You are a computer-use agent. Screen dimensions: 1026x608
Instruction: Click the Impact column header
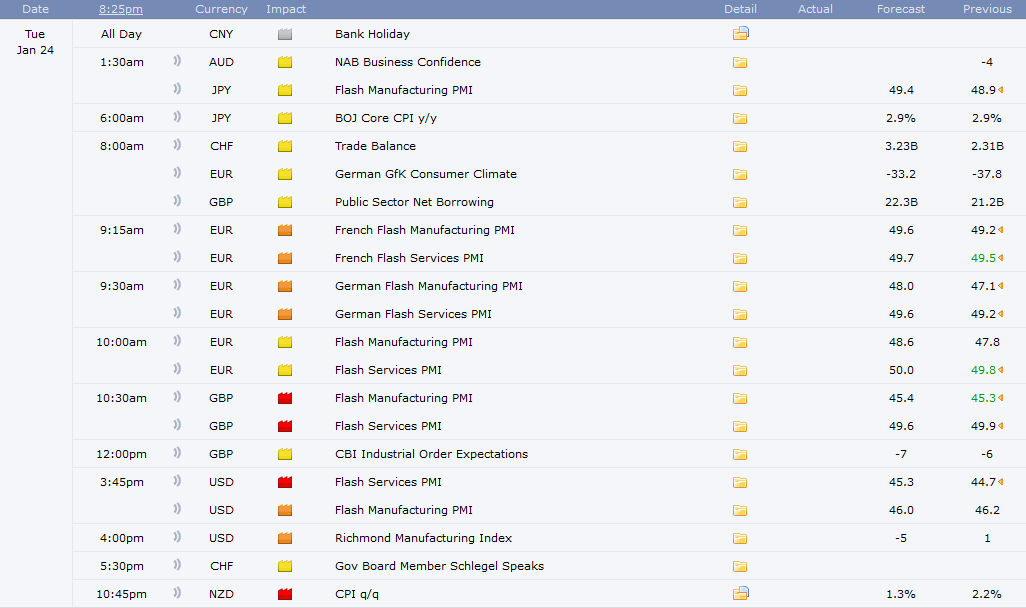286,9
